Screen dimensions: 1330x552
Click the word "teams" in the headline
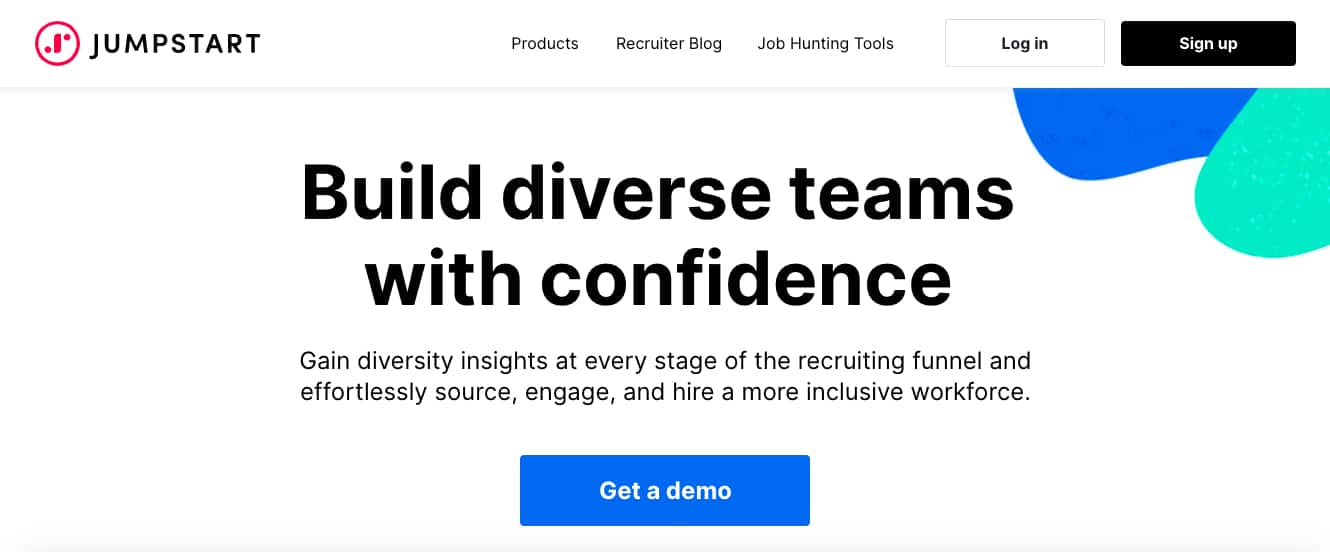(901, 195)
